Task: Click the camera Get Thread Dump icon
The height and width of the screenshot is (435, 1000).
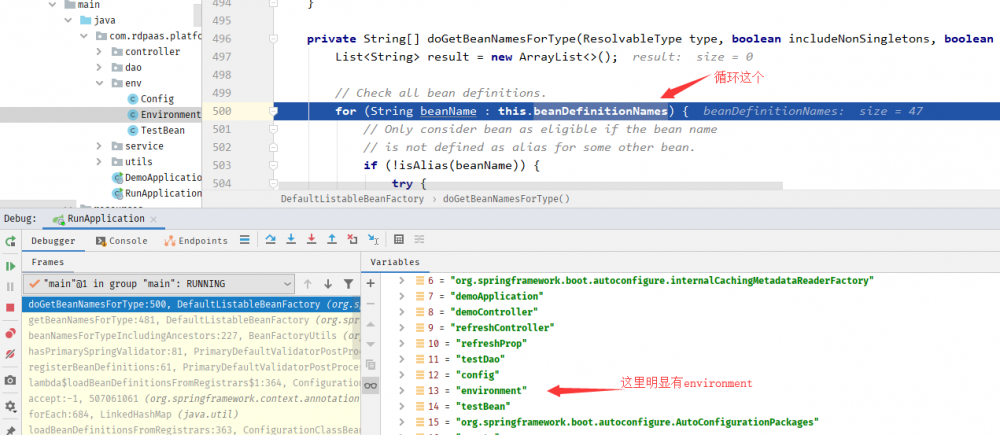Action: pyautogui.click(x=10, y=380)
